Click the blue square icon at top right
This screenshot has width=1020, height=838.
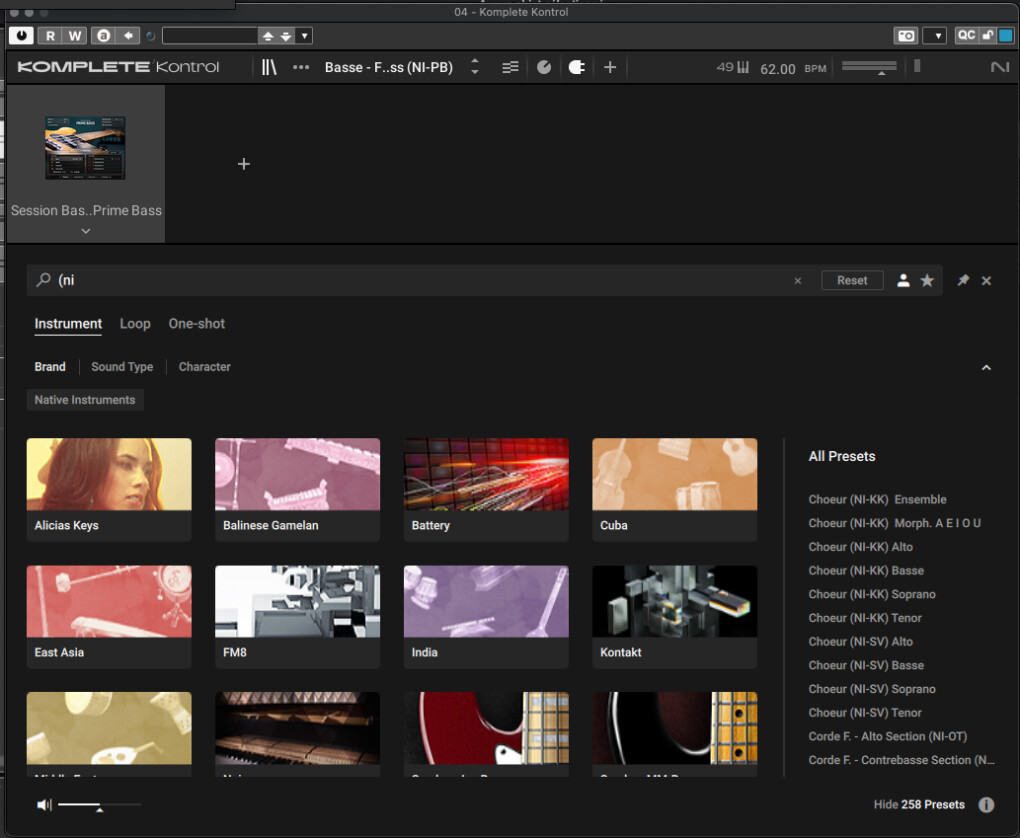pyautogui.click(x=1006, y=35)
